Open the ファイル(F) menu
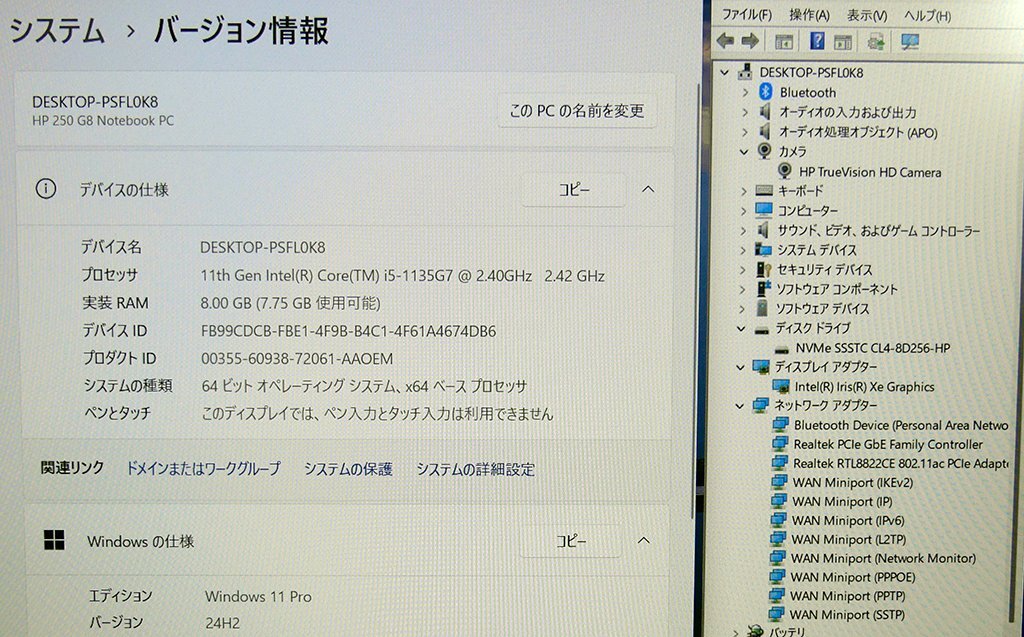This screenshot has width=1024, height=637. click(x=746, y=14)
